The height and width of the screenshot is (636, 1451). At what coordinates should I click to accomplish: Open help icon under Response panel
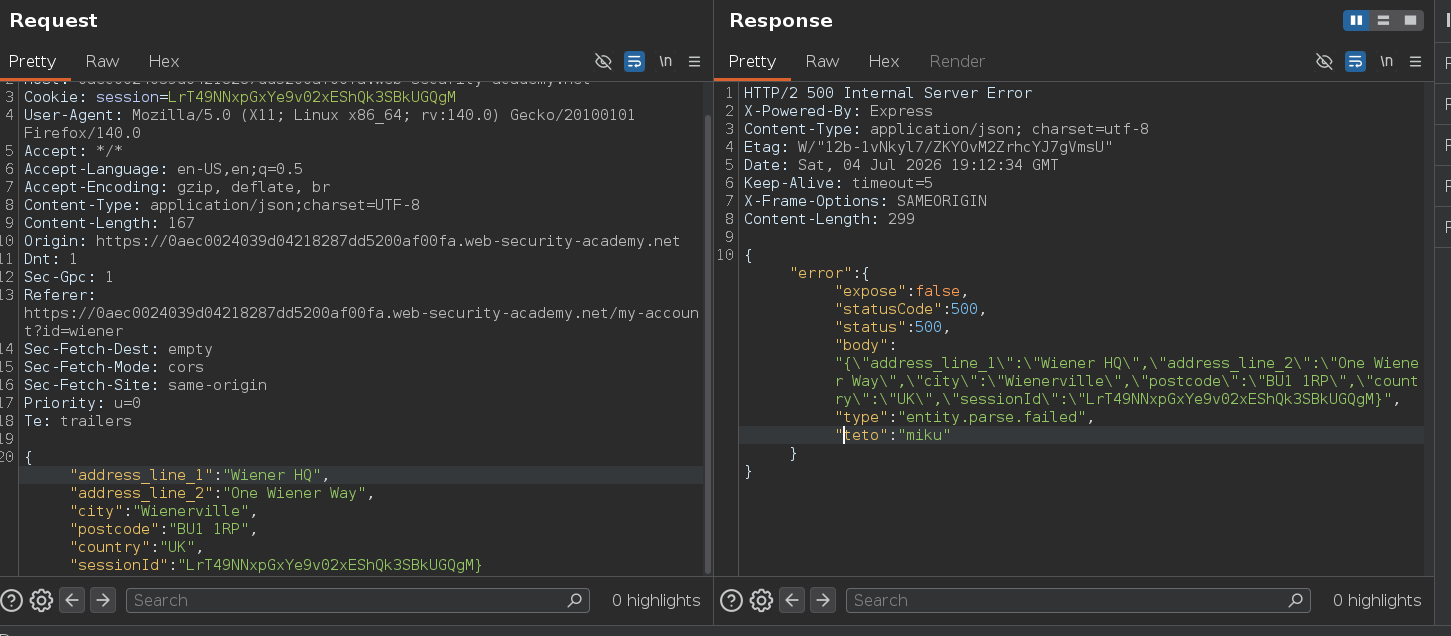coord(731,600)
